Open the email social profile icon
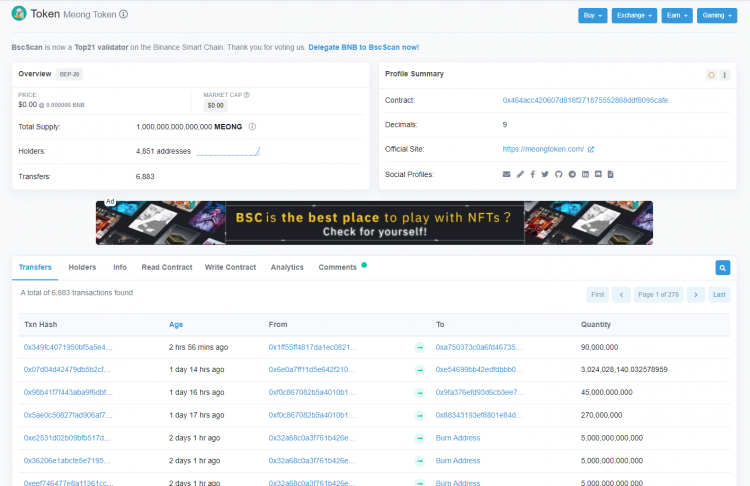This screenshot has width=750, height=486. point(507,175)
